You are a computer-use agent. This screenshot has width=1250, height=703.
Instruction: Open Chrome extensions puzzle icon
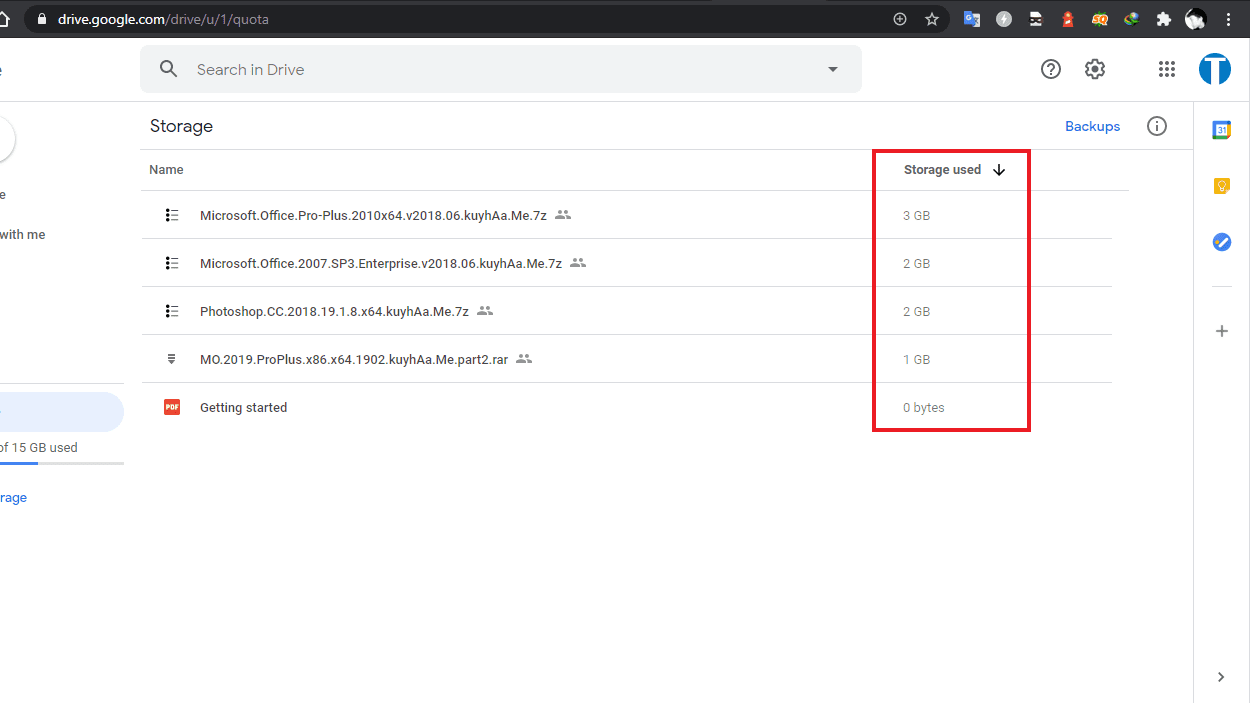(1163, 19)
